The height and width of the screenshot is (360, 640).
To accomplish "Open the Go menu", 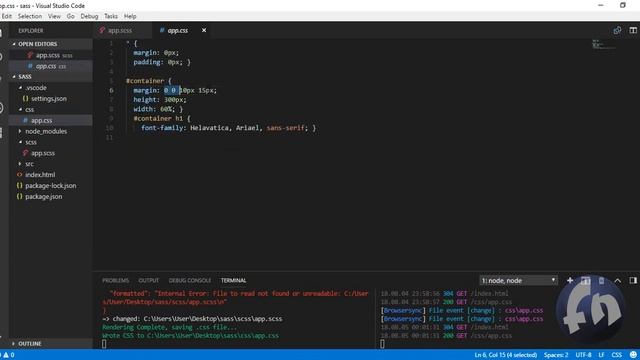I will coord(71,16).
